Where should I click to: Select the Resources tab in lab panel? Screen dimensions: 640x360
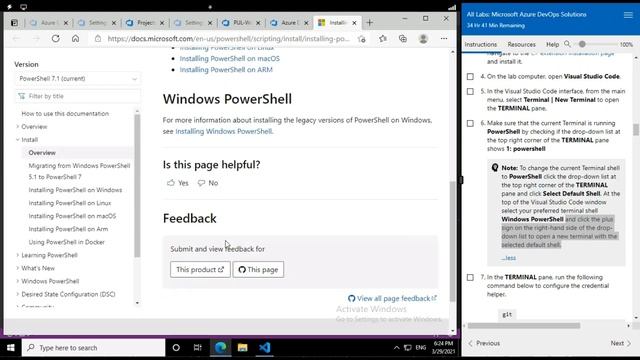pyautogui.click(x=521, y=44)
